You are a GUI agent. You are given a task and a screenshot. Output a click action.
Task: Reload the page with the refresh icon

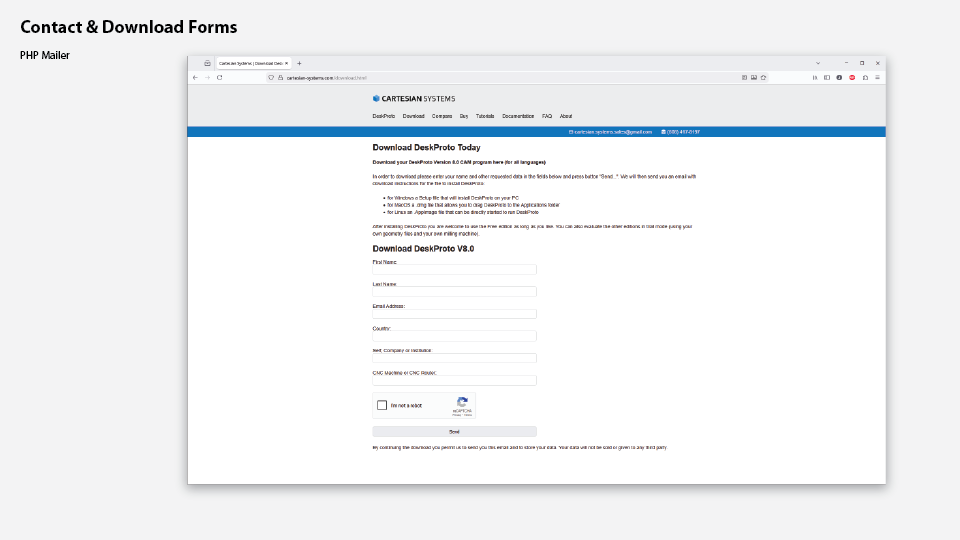click(219, 77)
